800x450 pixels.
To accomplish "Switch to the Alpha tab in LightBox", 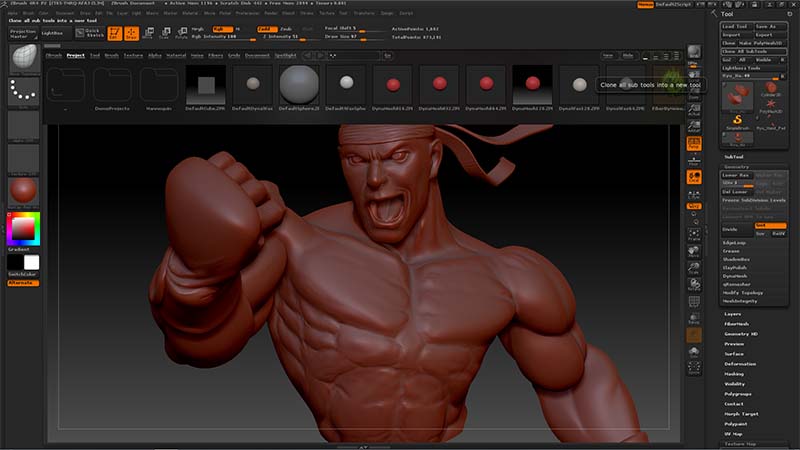I will (x=154, y=55).
